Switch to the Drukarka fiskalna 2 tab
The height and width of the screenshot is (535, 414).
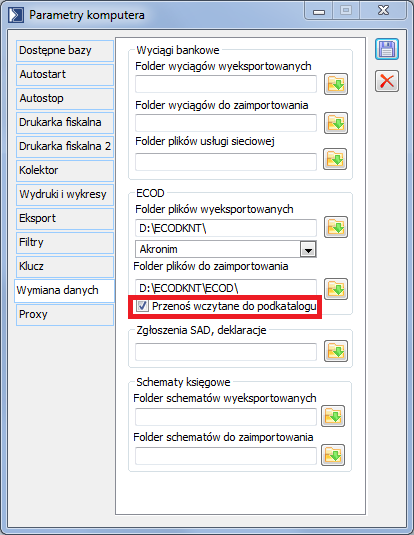[65, 147]
